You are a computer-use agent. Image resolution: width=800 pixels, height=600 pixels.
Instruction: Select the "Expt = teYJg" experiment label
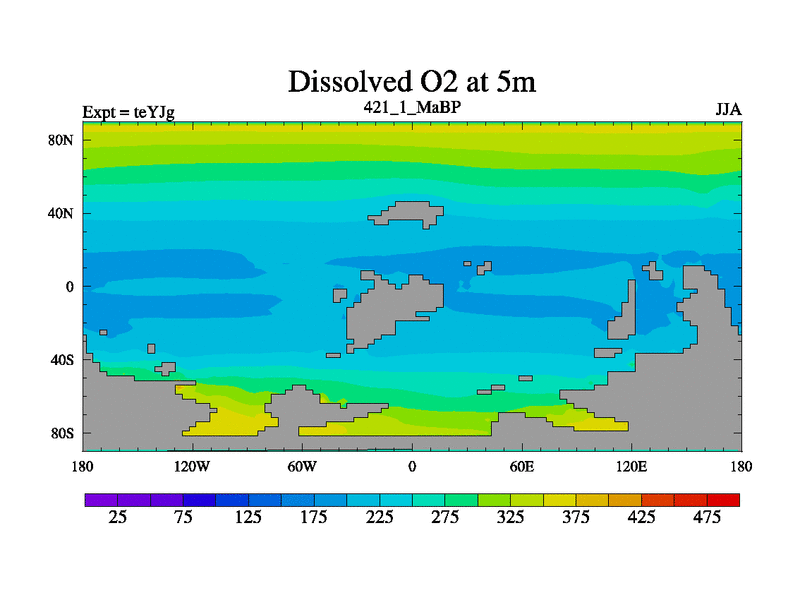click(128, 112)
